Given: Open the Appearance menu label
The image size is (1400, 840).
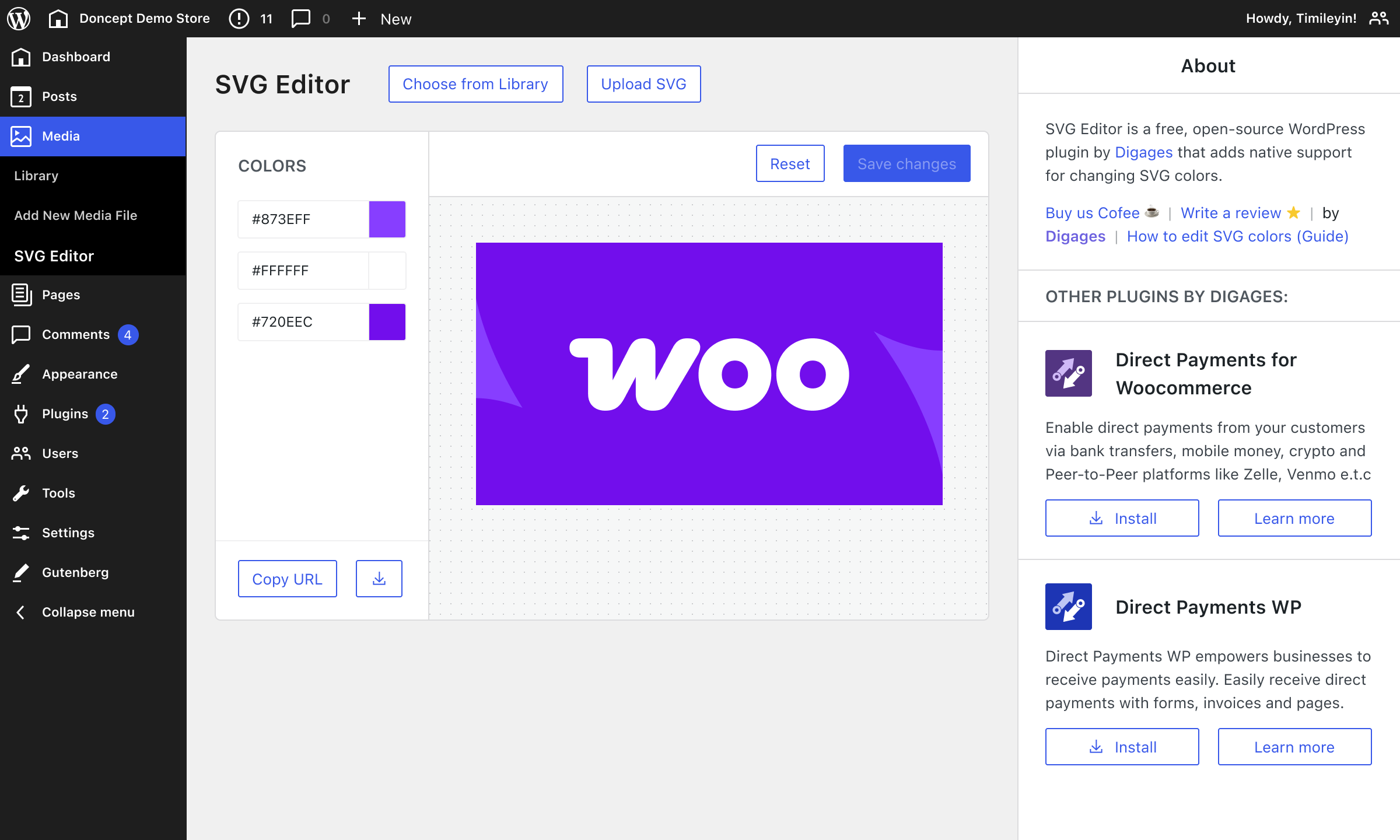Looking at the screenshot, I should click(80, 374).
